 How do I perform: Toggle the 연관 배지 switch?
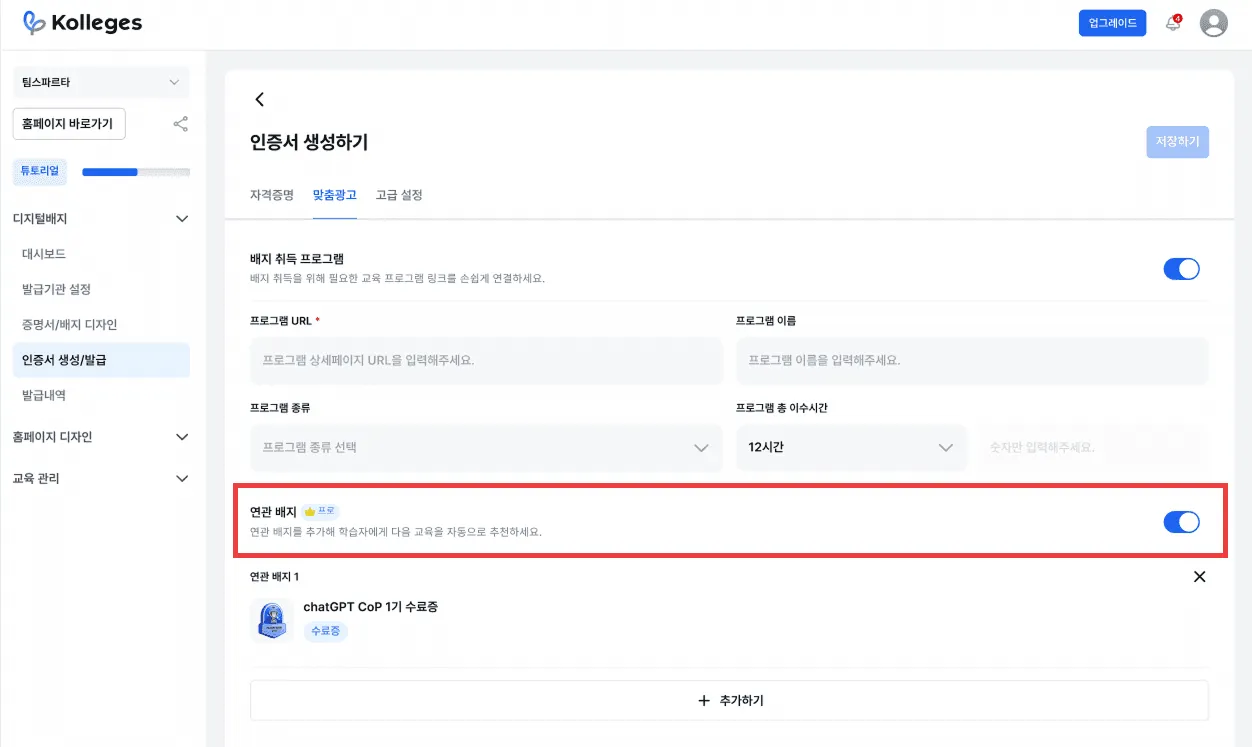click(x=1181, y=522)
